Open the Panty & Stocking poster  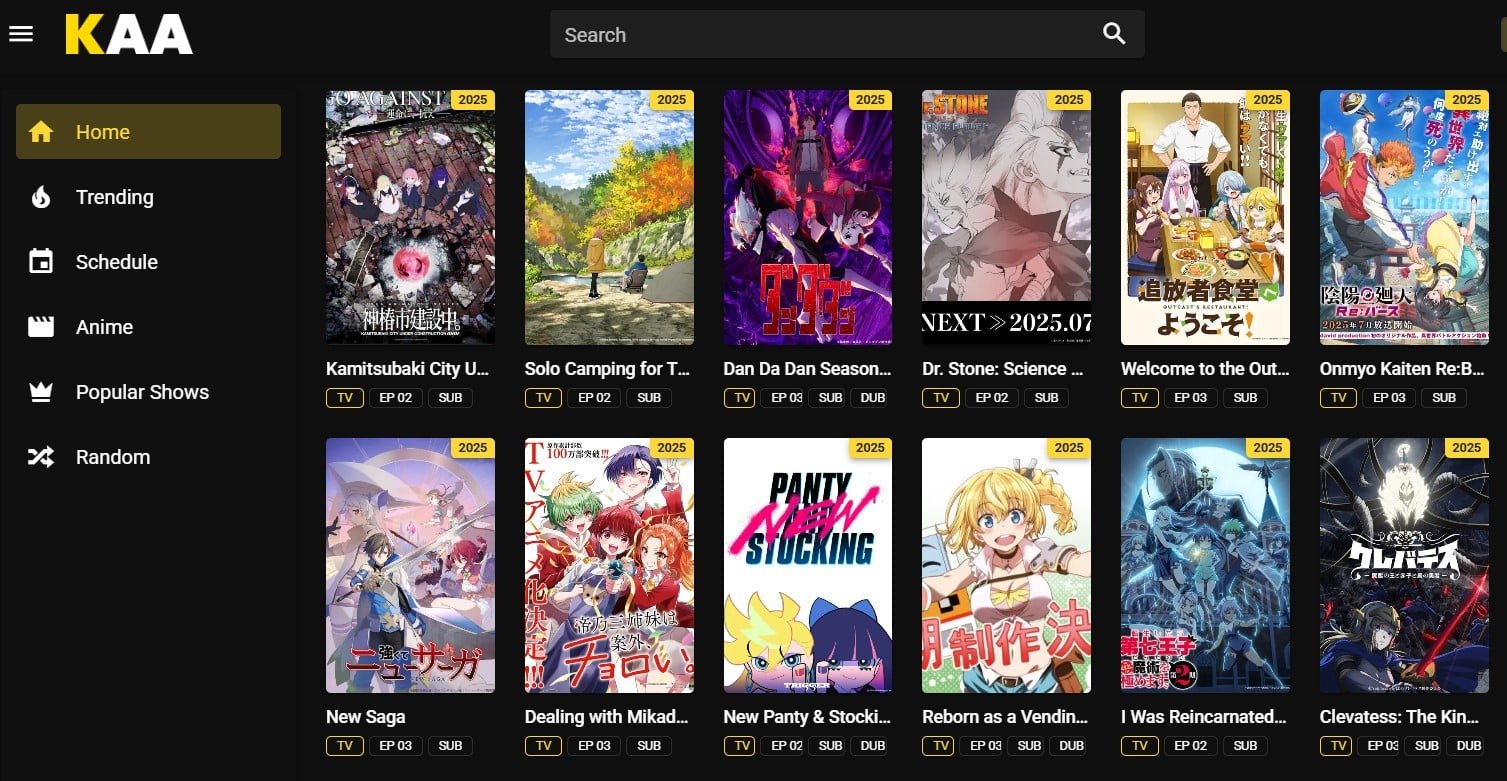tap(808, 565)
